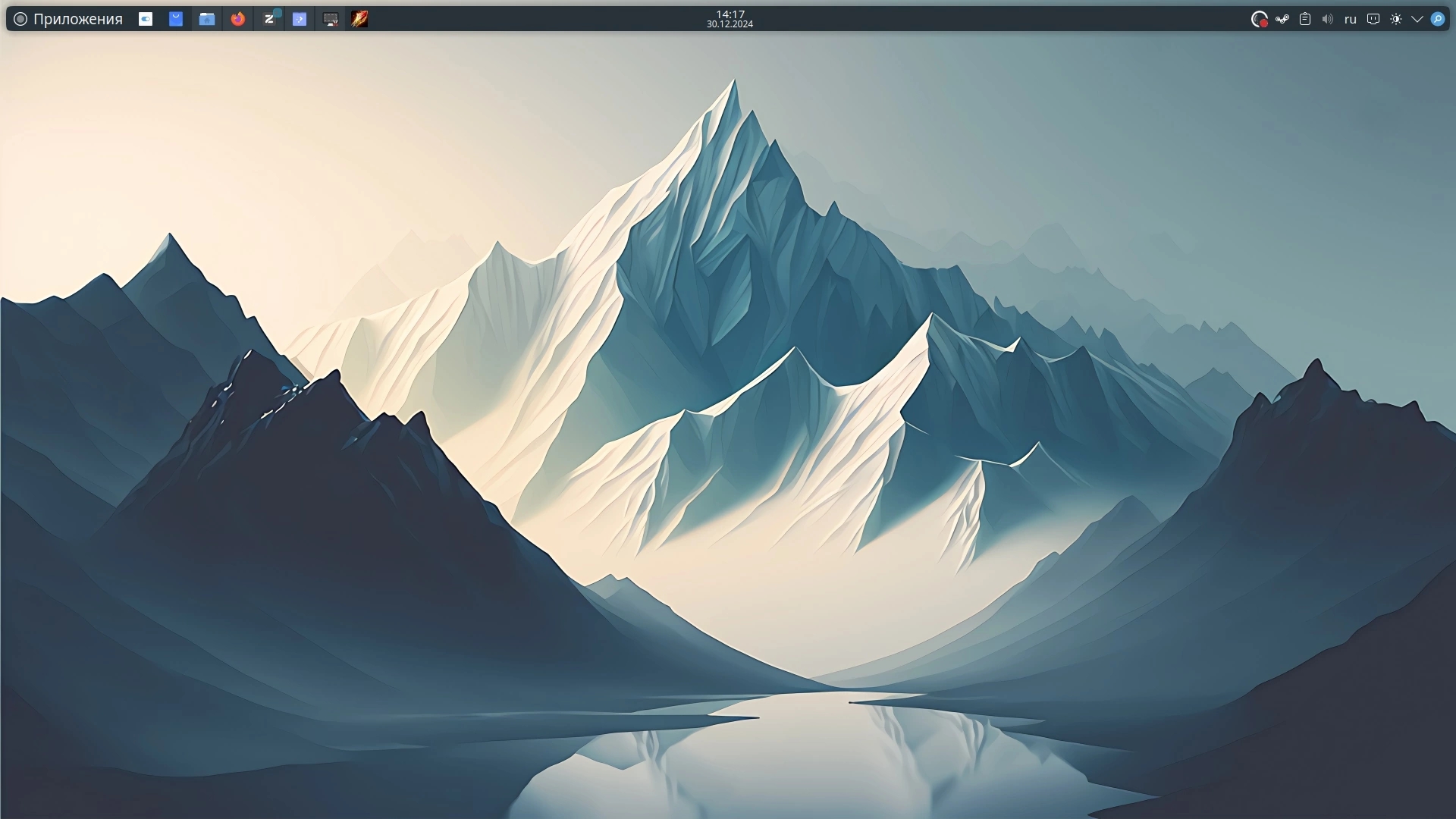
Task: Open the wired network tray icon
Action: [x=1373, y=19]
